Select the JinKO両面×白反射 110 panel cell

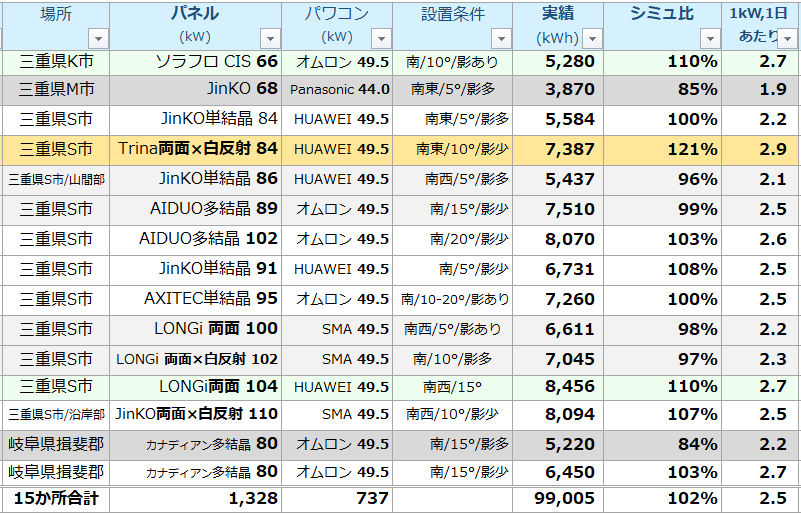(x=196, y=414)
